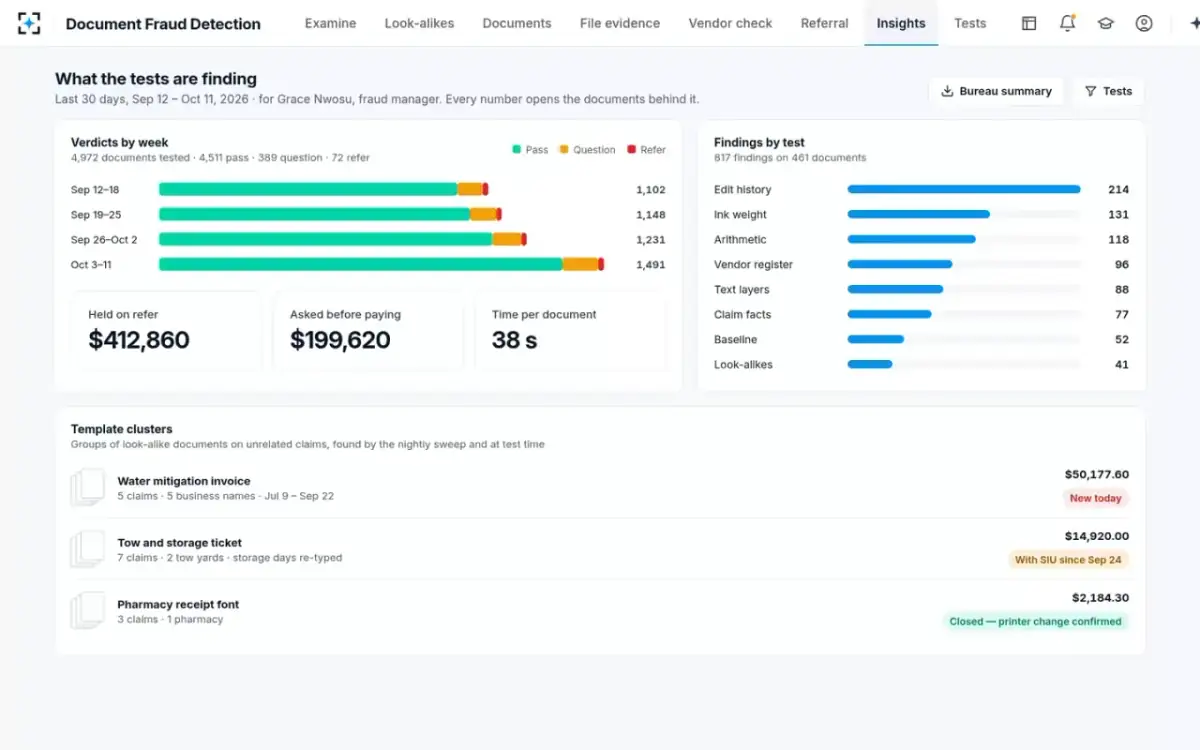This screenshot has height=750, width=1200.
Task: Select the Insights tab
Action: click(x=901, y=23)
